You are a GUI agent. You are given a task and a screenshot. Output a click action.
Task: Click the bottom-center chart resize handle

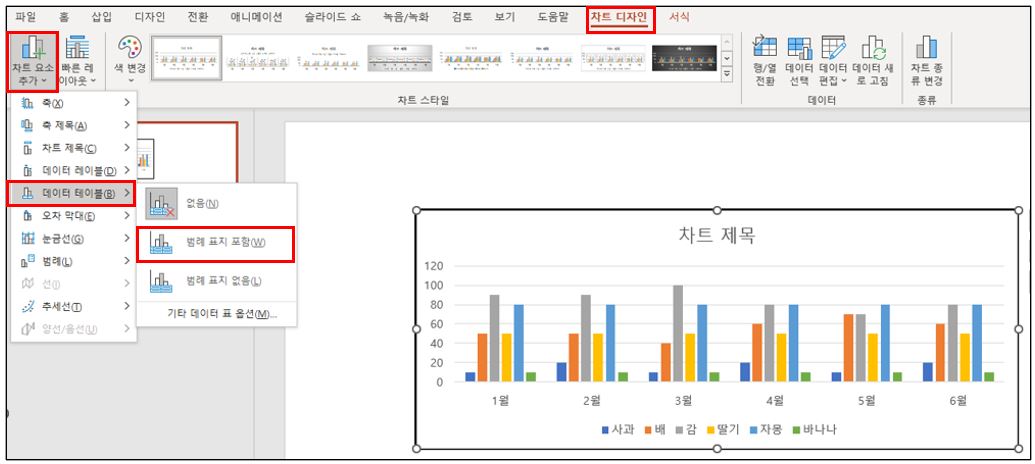(717, 449)
